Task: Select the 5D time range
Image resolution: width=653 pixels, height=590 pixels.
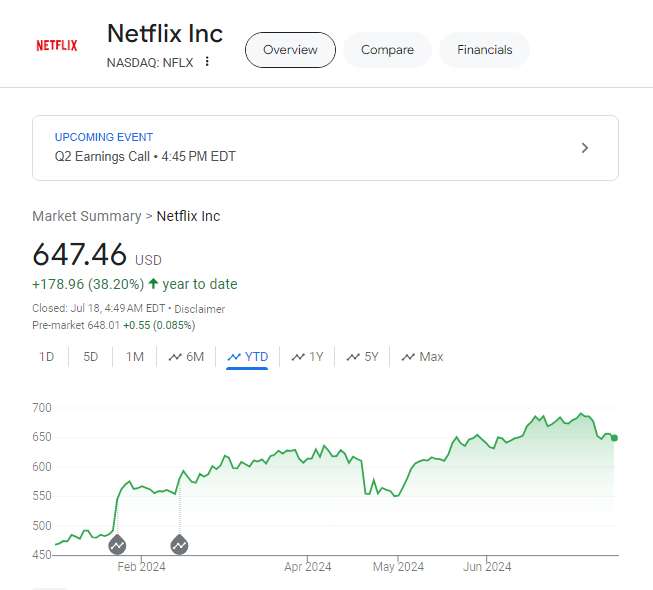Action: click(91, 357)
